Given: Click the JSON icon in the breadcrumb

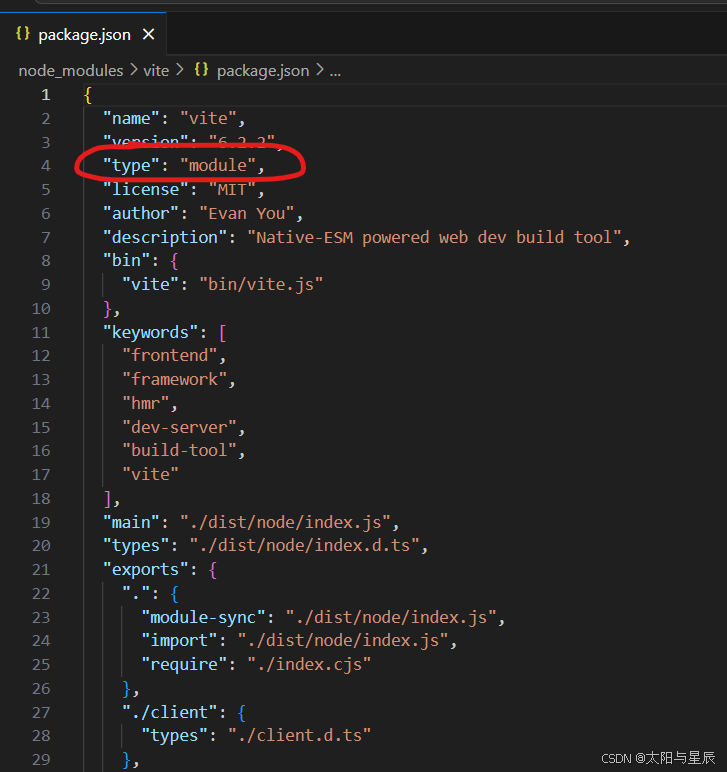Looking at the screenshot, I should [x=201, y=70].
